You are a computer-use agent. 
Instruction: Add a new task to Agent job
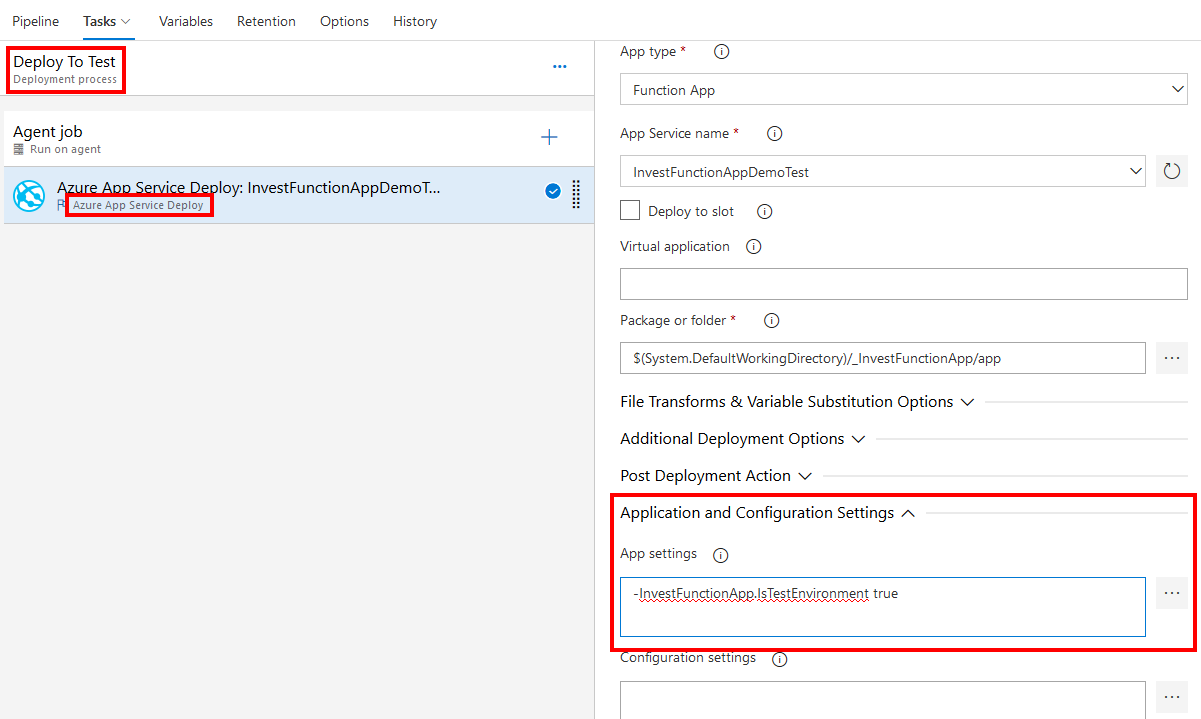pyautogui.click(x=549, y=136)
